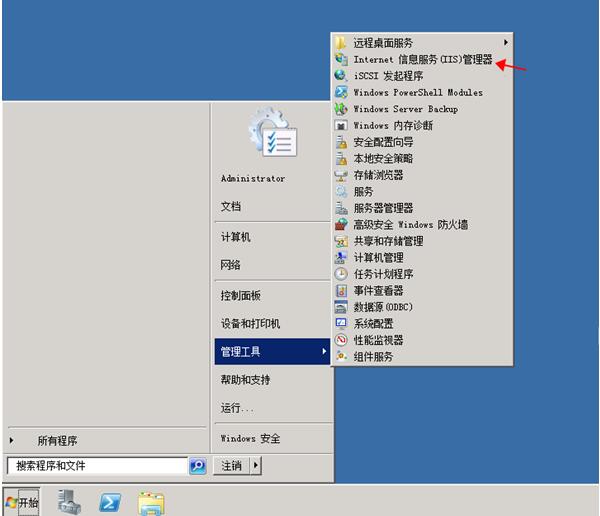Open the file explorer taskbar icon
Screen dimensions: 600x516
151,502
